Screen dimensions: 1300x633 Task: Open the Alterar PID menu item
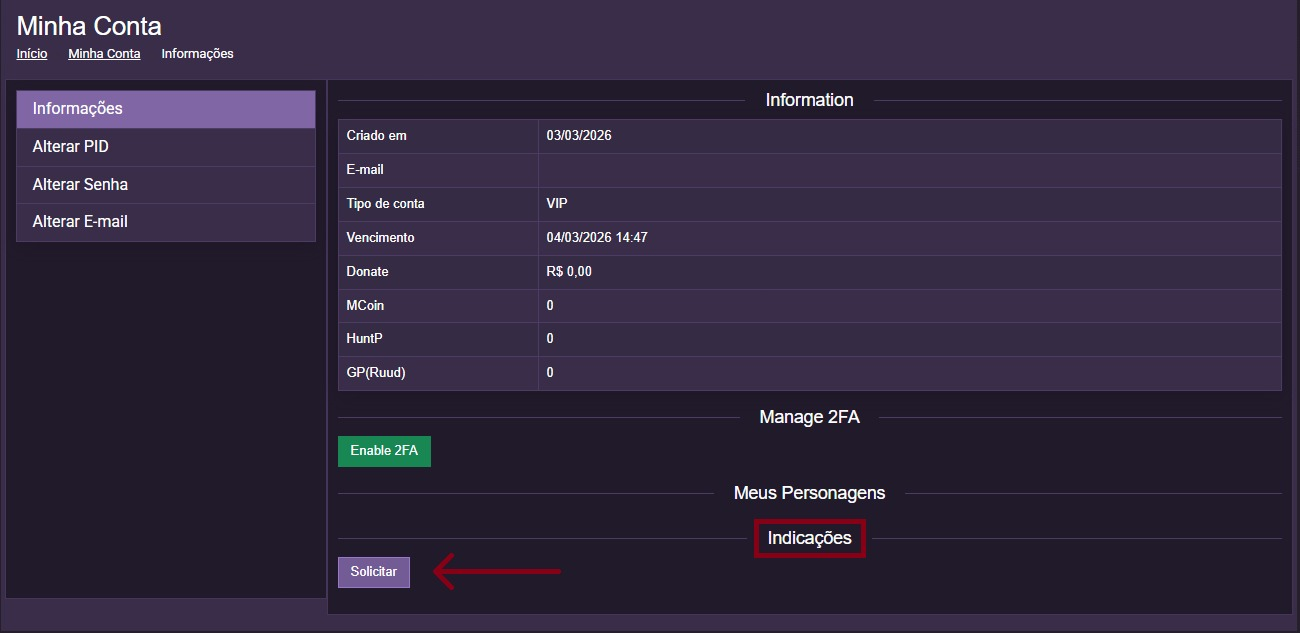[166, 147]
